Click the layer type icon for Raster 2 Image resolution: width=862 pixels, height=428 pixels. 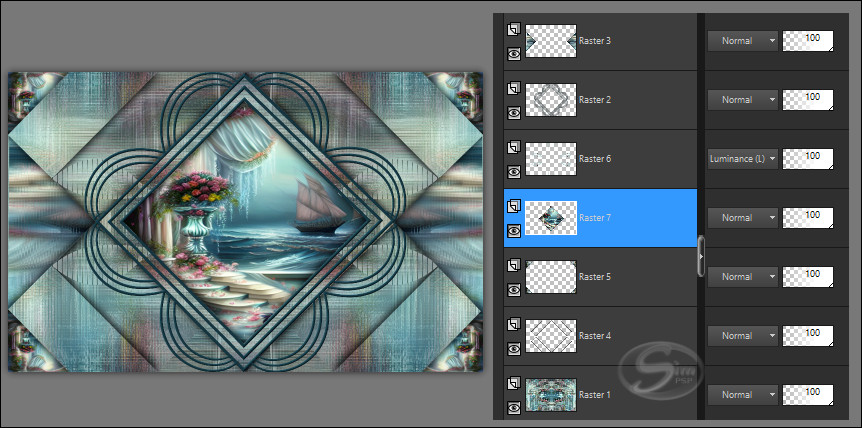pyautogui.click(x=514, y=88)
